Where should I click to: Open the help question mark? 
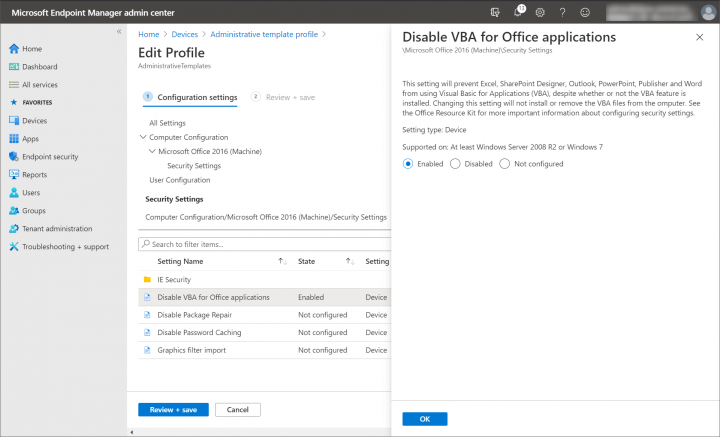click(x=562, y=12)
